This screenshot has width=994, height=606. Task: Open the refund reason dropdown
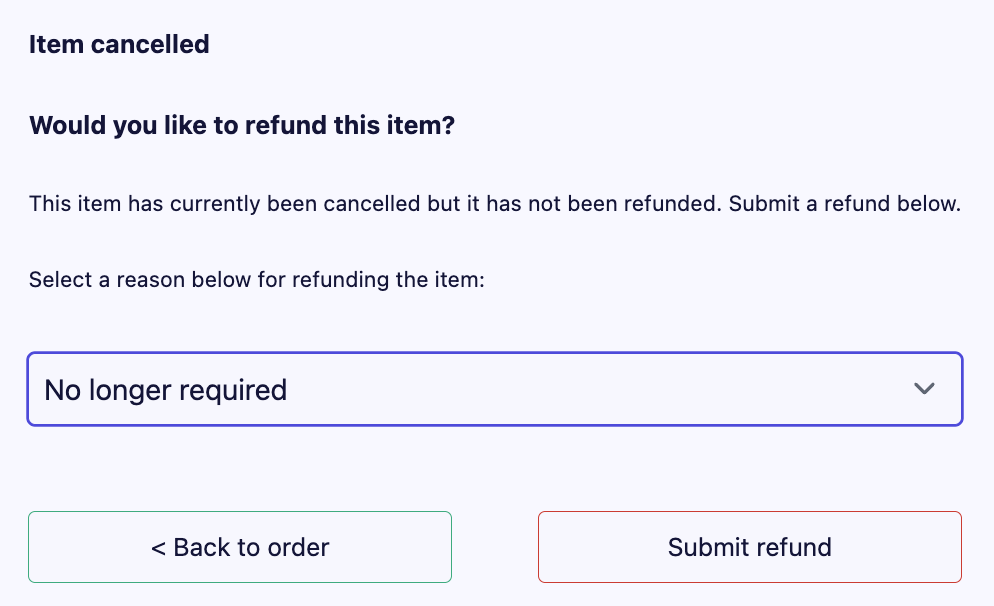point(494,389)
